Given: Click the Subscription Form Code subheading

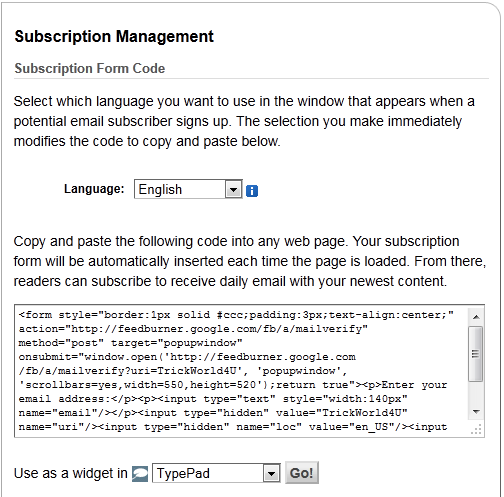Looking at the screenshot, I should pyautogui.click(x=90, y=68).
